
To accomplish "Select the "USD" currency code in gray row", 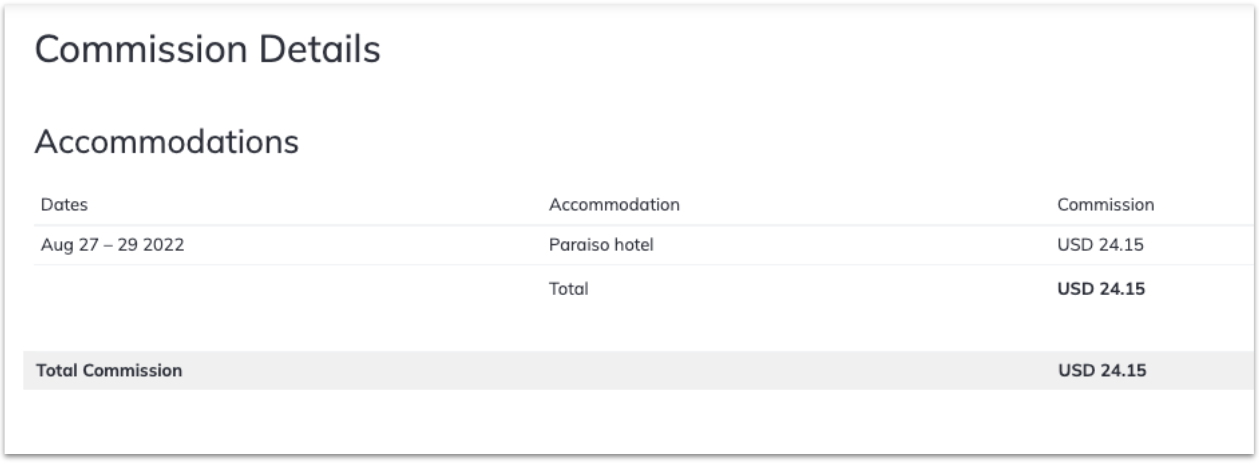I will click(x=1074, y=370).
